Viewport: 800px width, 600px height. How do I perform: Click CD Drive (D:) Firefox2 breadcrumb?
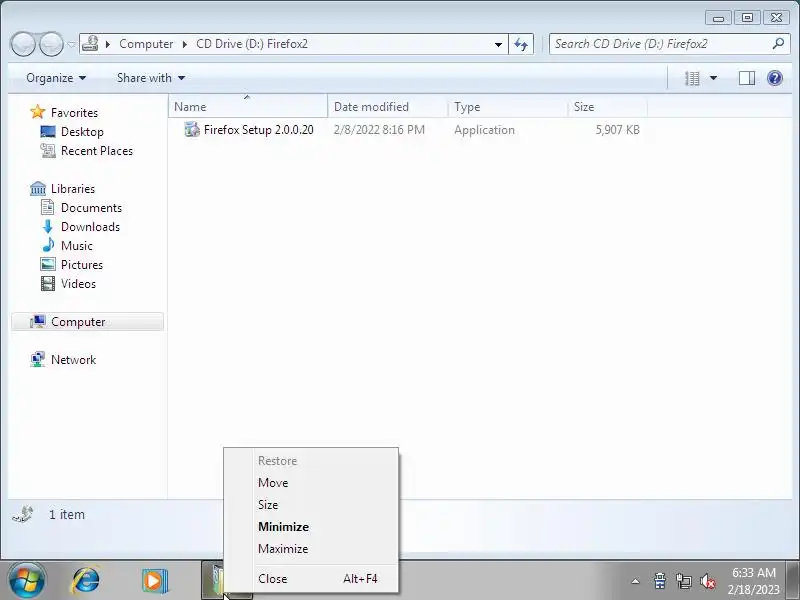click(x=252, y=44)
